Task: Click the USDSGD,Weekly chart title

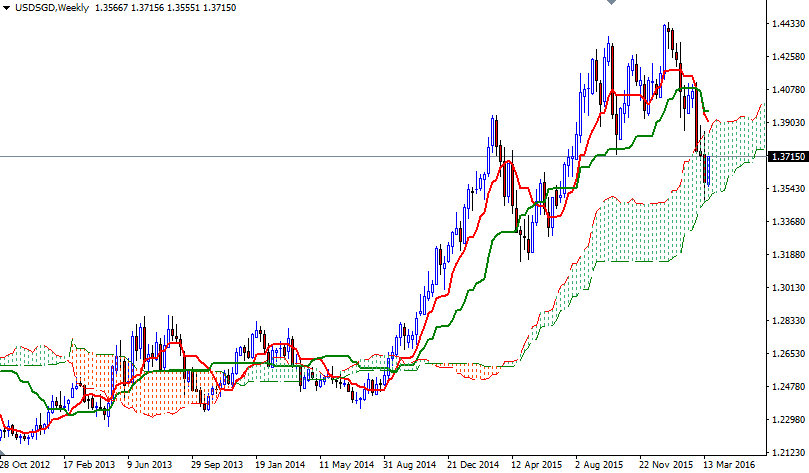Action: coord(52,8)
